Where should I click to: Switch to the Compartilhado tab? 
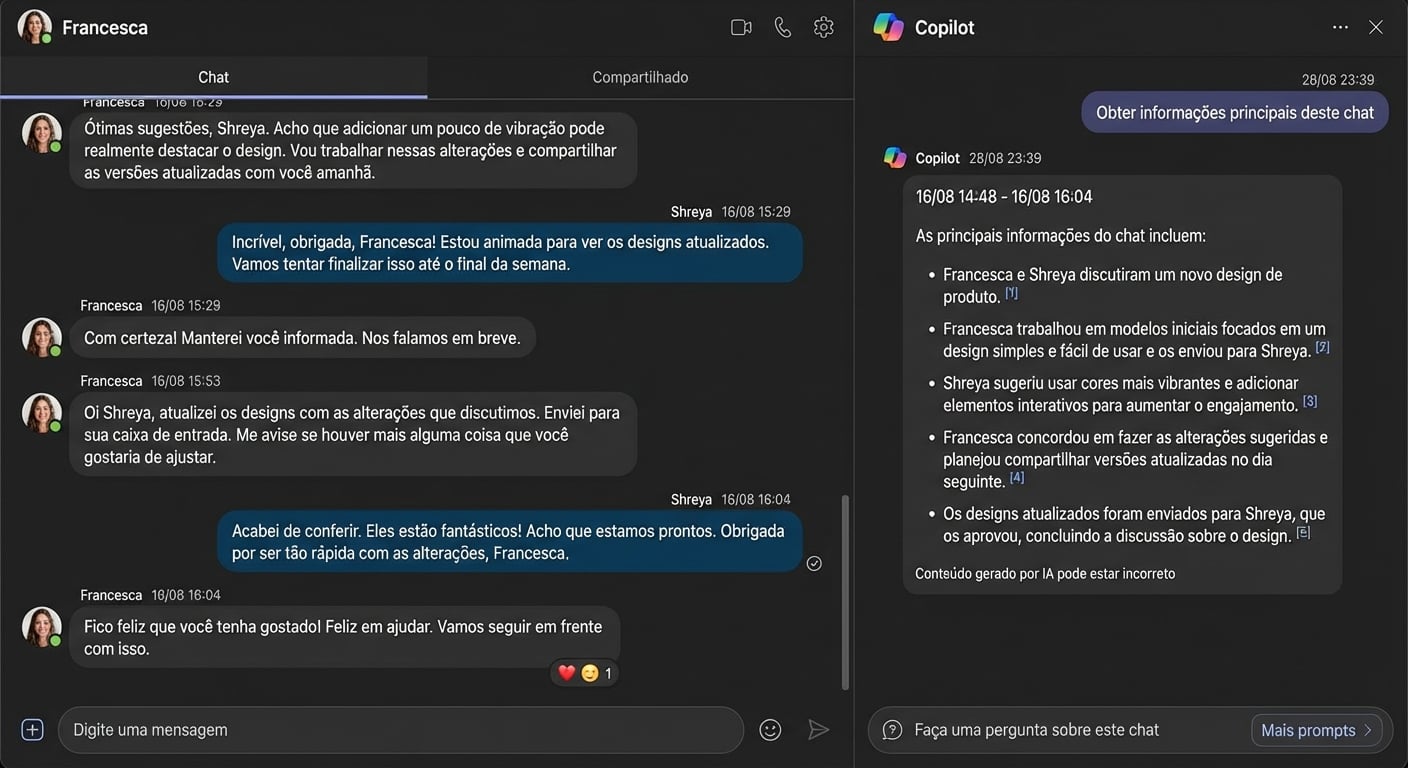pyautogui.click(x=640, y=77)
